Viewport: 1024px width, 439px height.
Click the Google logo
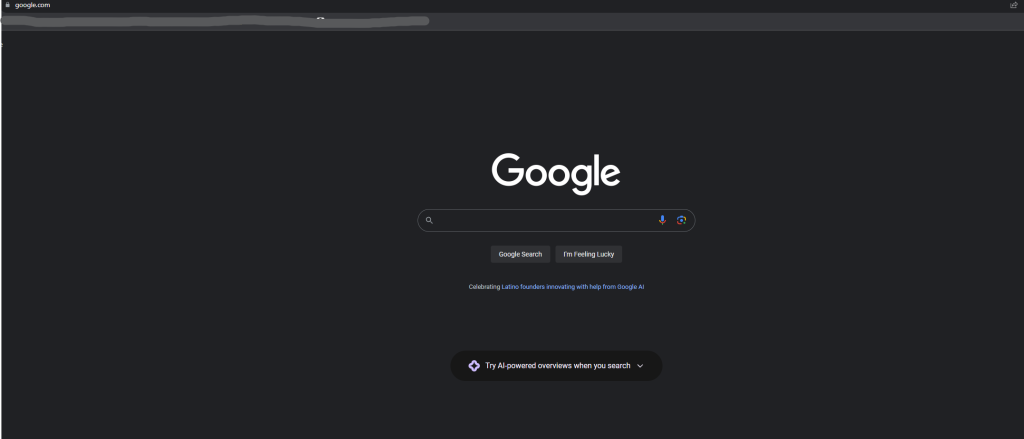[x=556, y=174]
